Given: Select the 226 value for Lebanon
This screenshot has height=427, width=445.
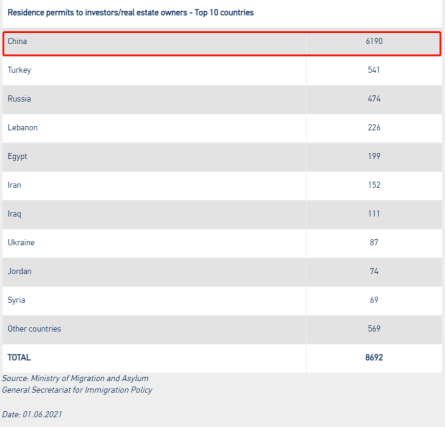Looking at the screenshot, I should pos(374,127).
